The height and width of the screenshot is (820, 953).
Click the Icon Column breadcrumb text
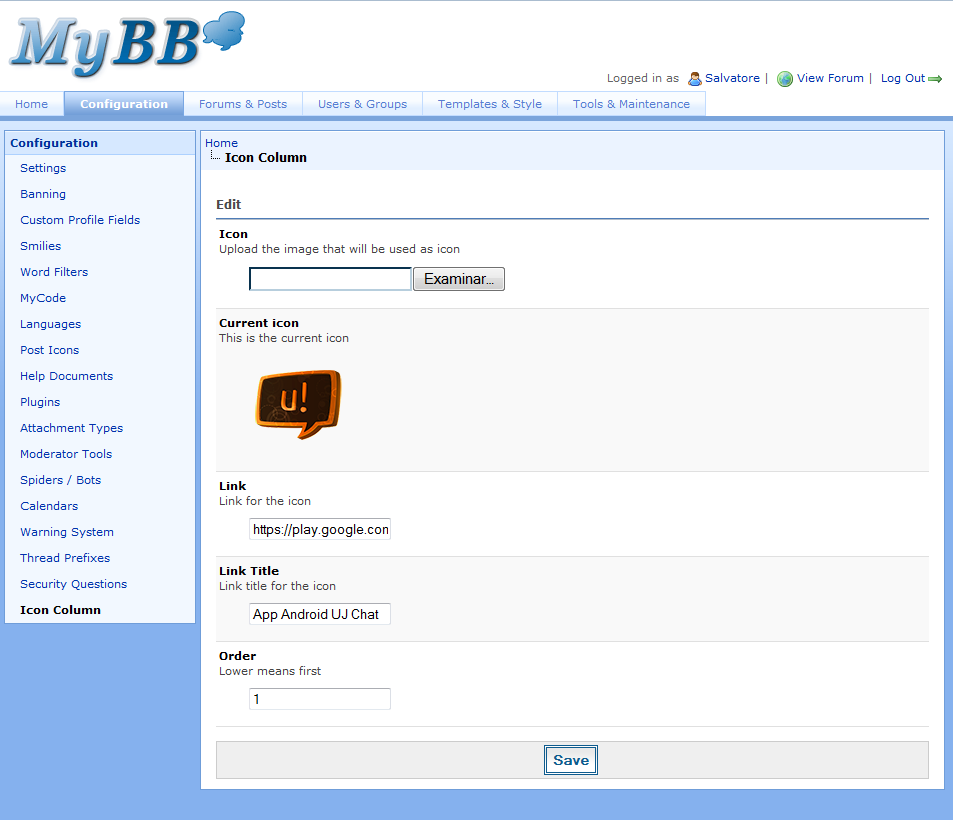266,157
